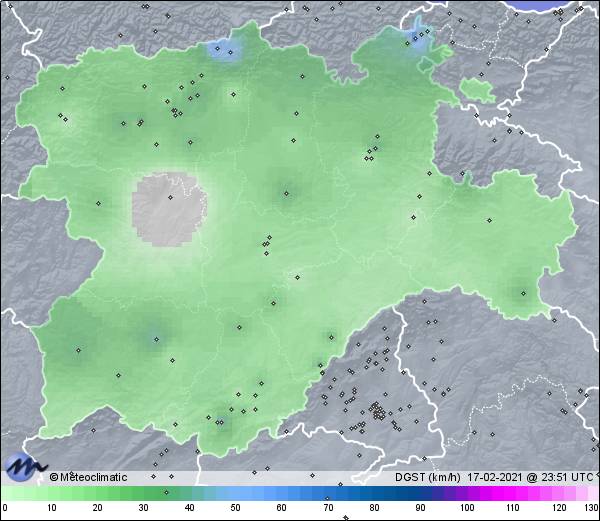Click the scale label 50
This screenshot has height=521, width=600.
235,508
